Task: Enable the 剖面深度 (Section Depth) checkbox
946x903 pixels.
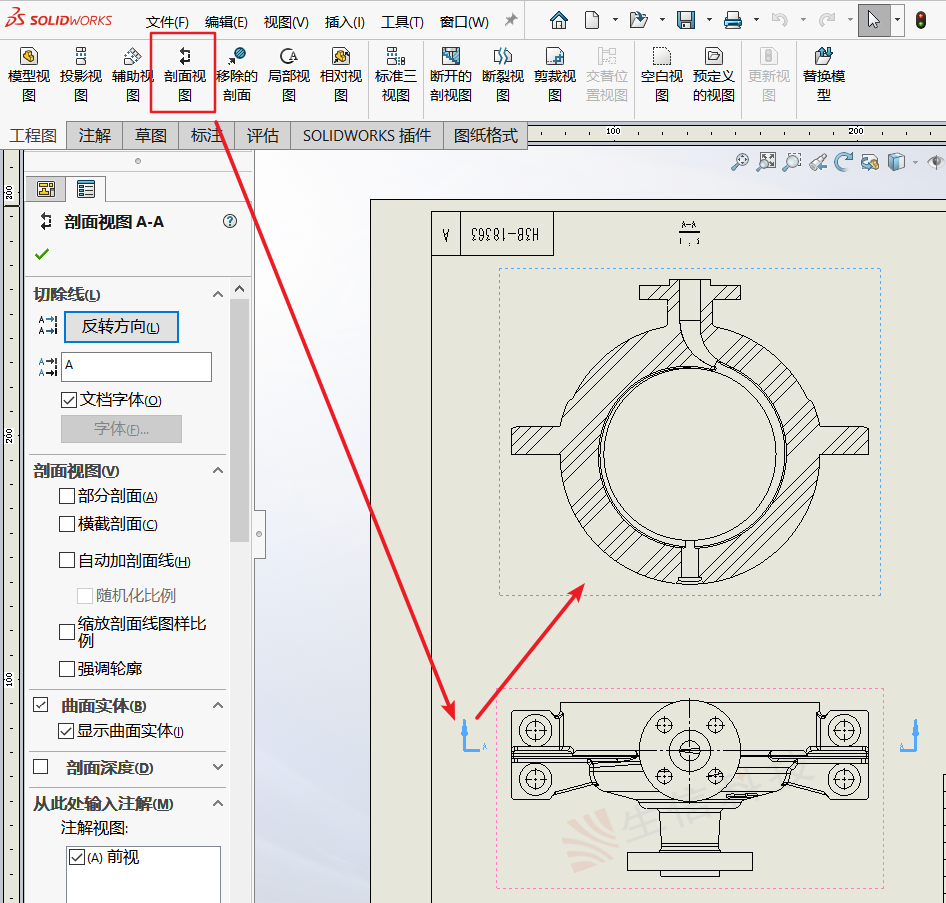Action: click(x=40, y=767)
